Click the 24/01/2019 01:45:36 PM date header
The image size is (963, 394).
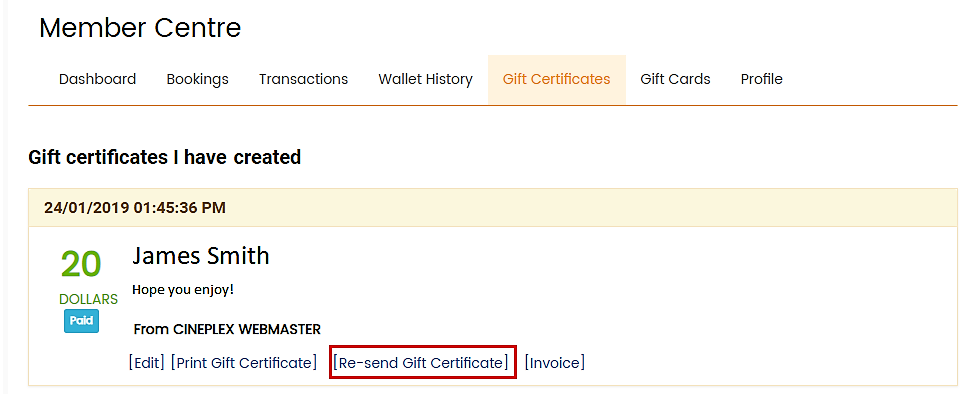[135, 207]
